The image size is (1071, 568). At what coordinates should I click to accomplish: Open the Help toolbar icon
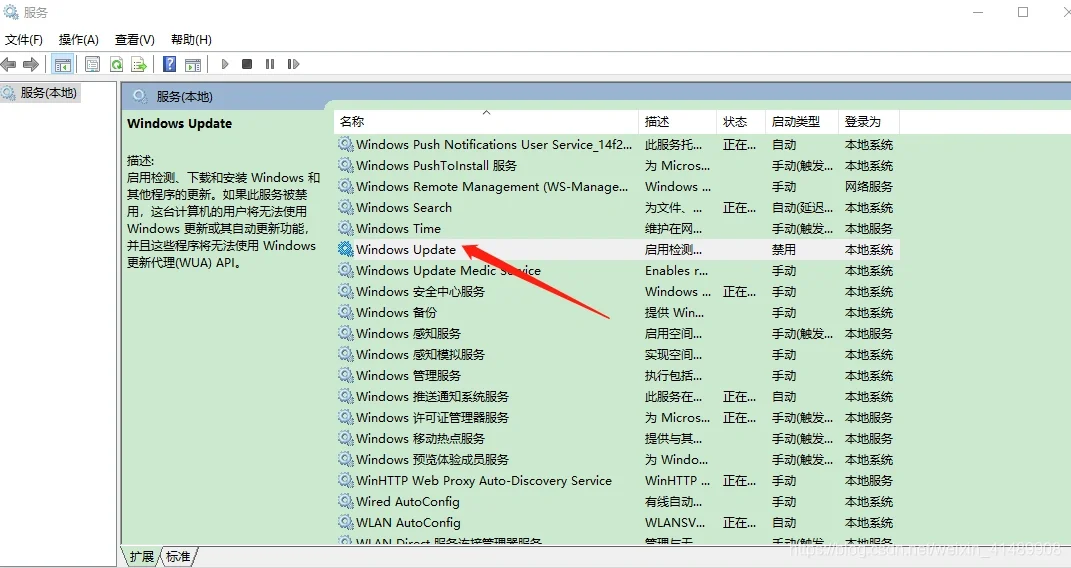pos(169,64)
